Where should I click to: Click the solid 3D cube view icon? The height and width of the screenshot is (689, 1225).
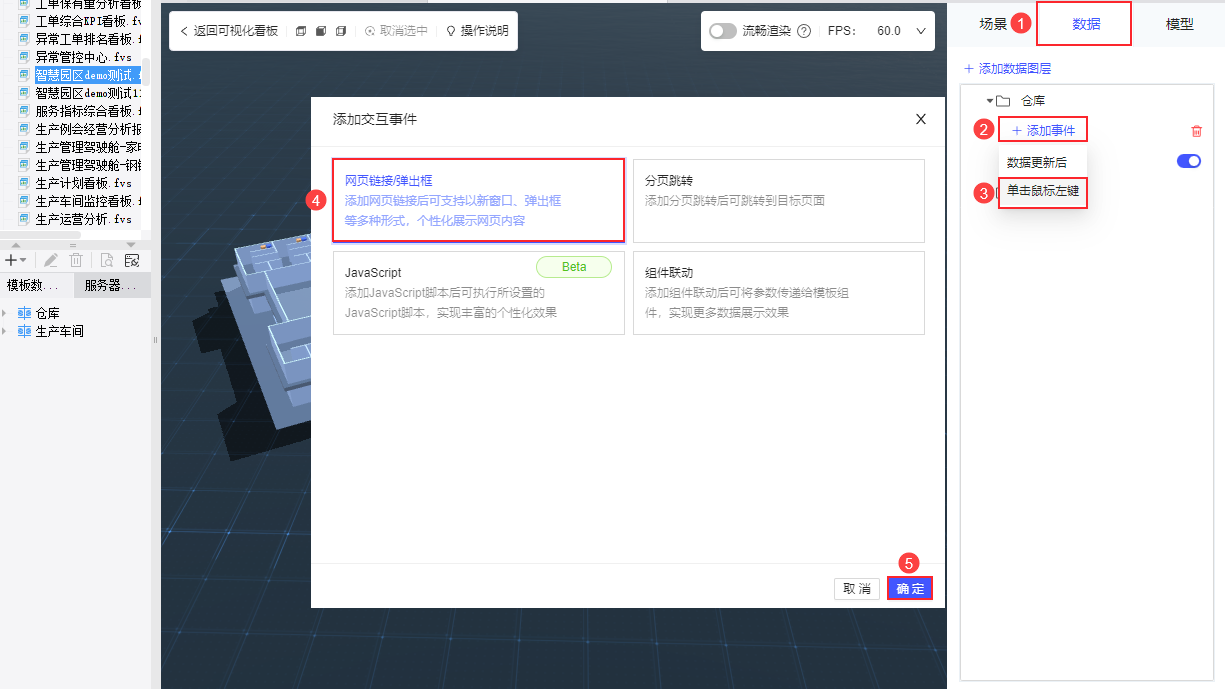click(321, 31)
